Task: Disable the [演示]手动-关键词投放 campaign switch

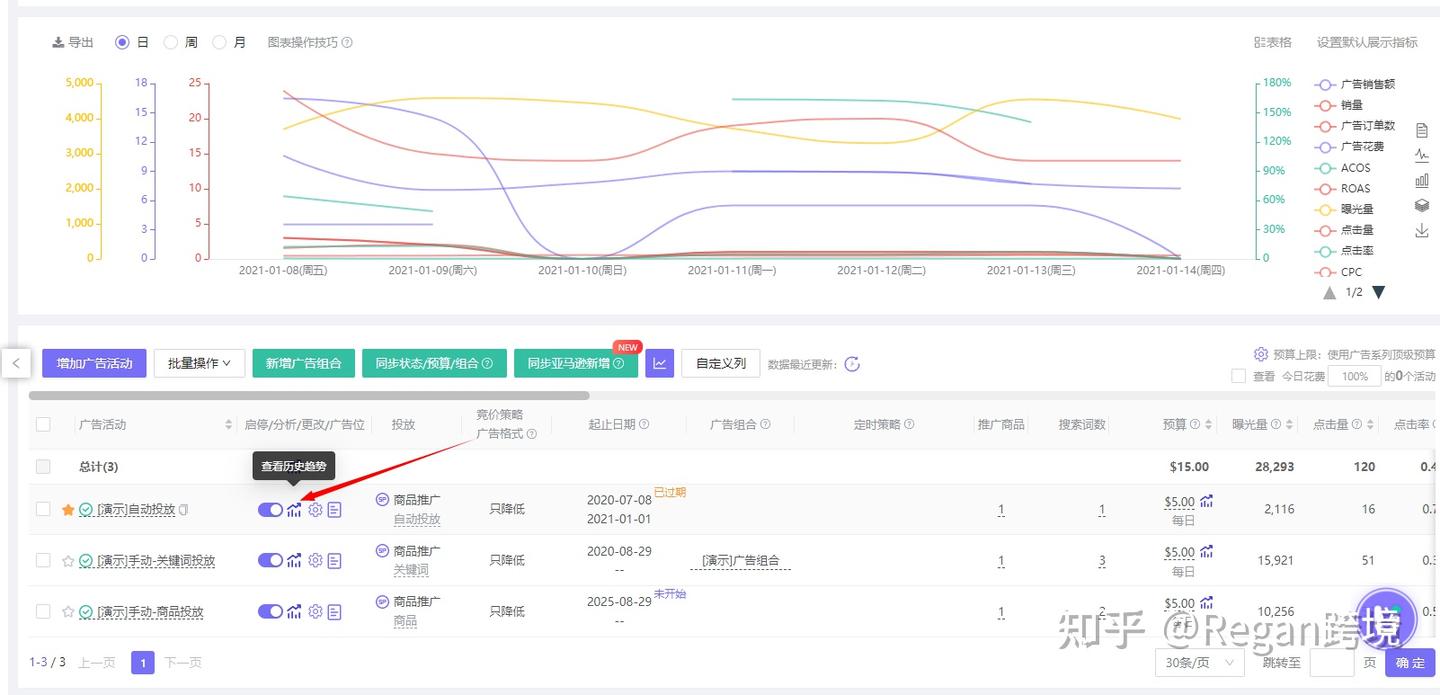Action: [x=270, y=561]
